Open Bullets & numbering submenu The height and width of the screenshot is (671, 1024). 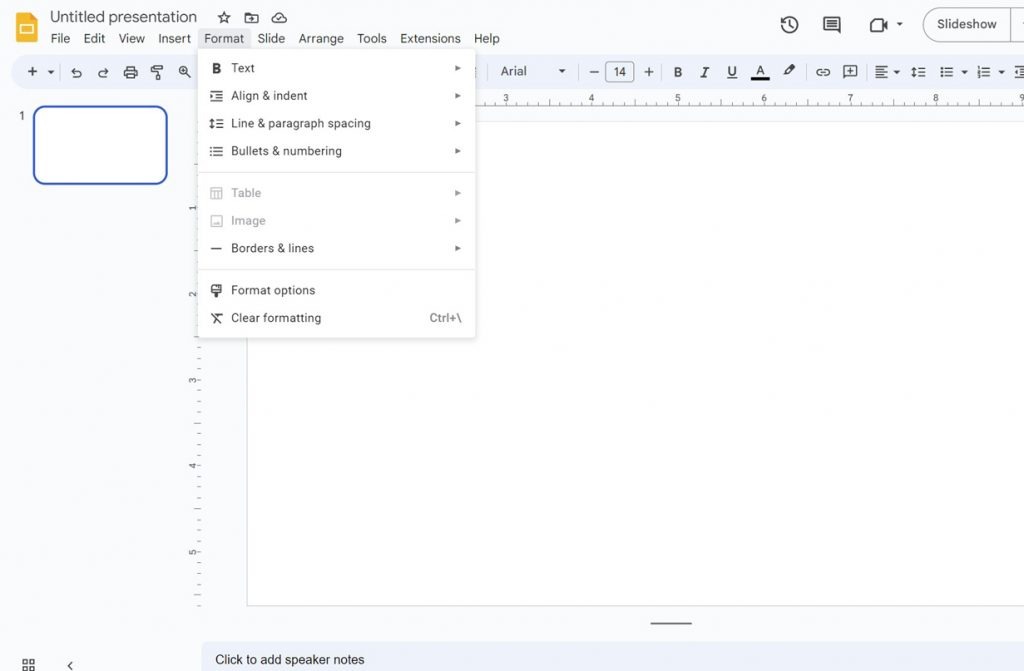tap(336, 151)
